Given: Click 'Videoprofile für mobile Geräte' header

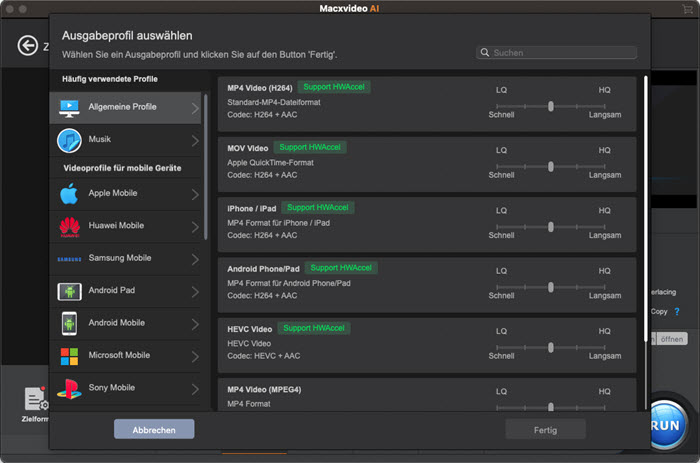Looking at the screenshot, I should point(122,168).
